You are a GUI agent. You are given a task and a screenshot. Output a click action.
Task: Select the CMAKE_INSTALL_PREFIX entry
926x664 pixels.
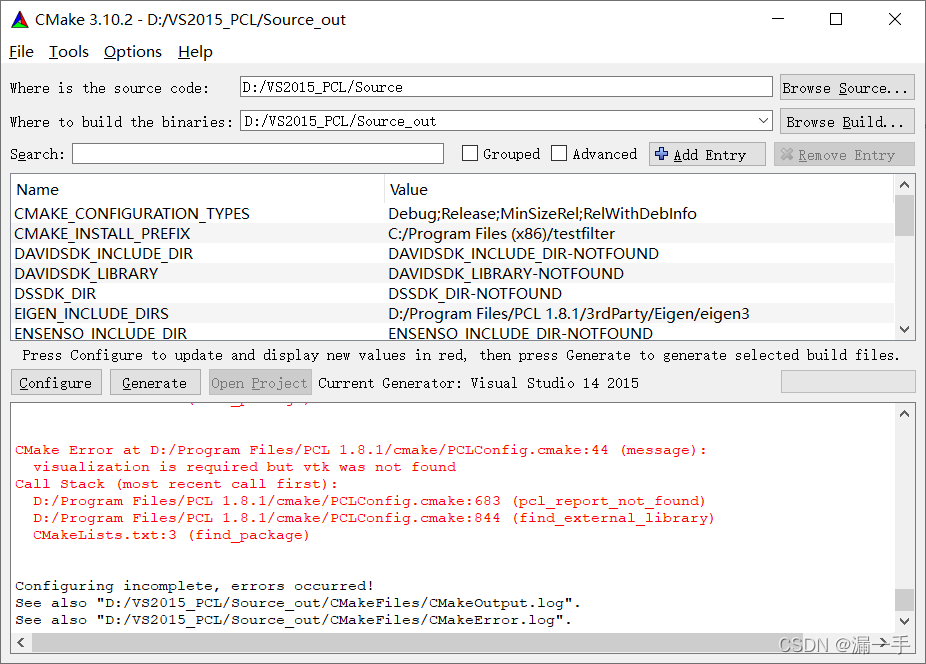102,233
